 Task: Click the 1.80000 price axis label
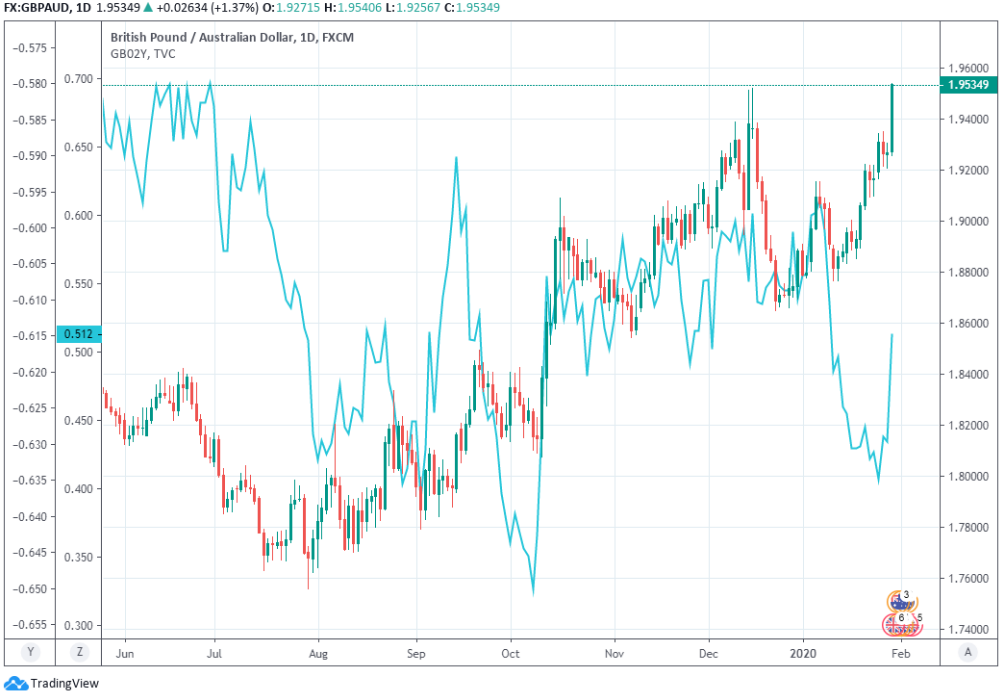point(968,477)
